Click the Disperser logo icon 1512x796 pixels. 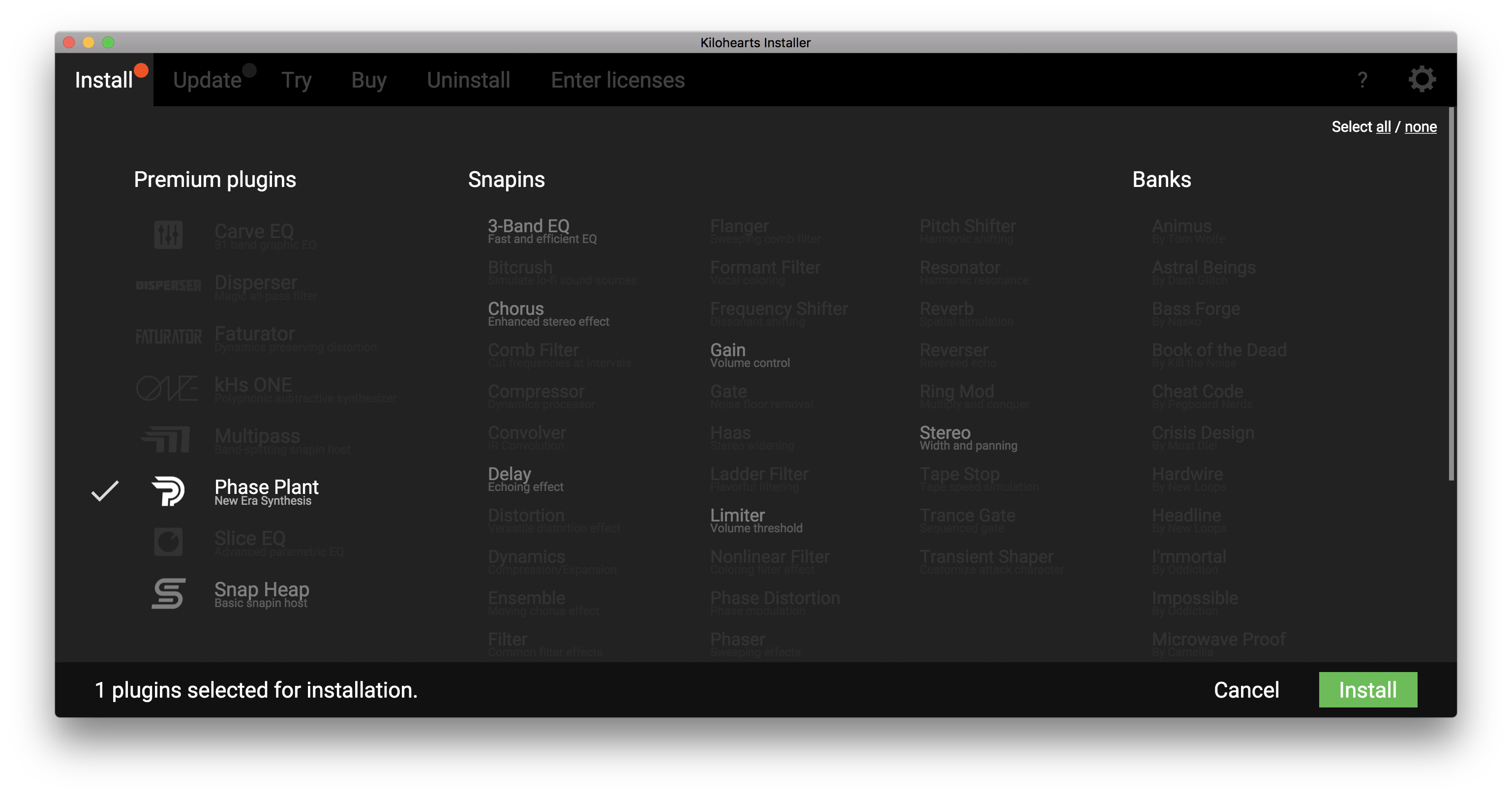(168, 286)
